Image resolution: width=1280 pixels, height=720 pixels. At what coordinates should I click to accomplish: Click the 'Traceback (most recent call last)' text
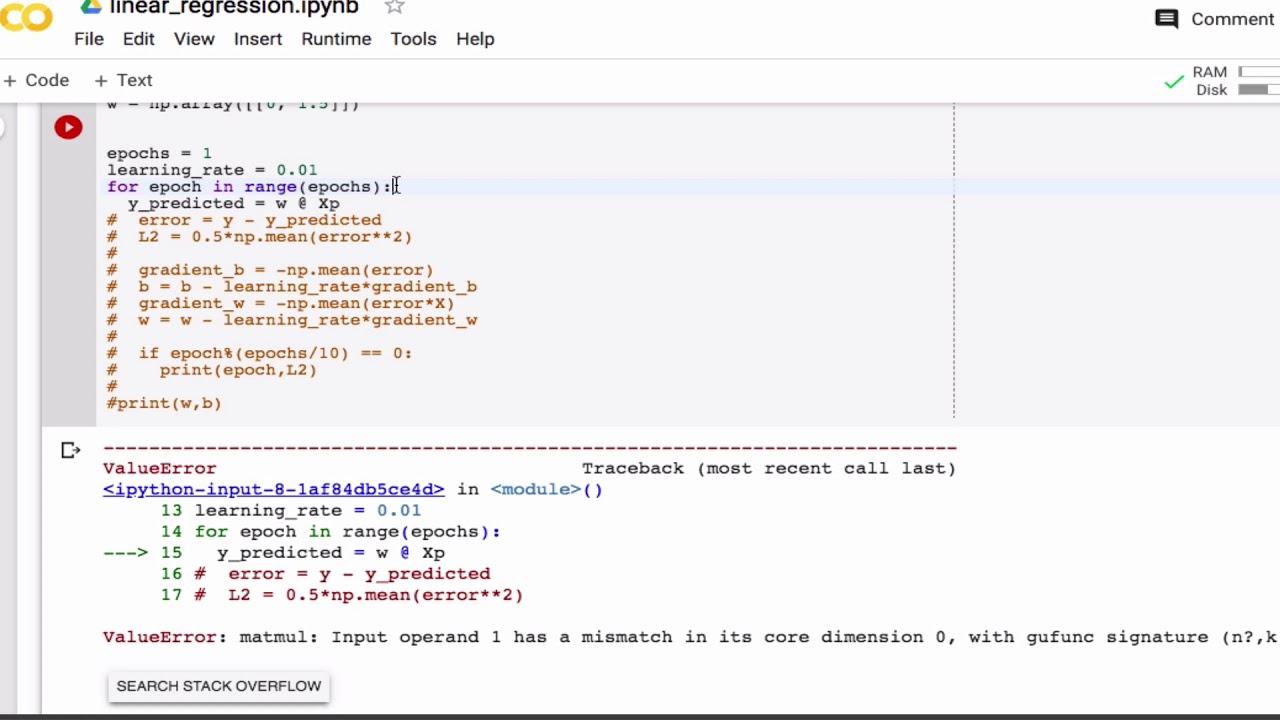click(769, 468)
